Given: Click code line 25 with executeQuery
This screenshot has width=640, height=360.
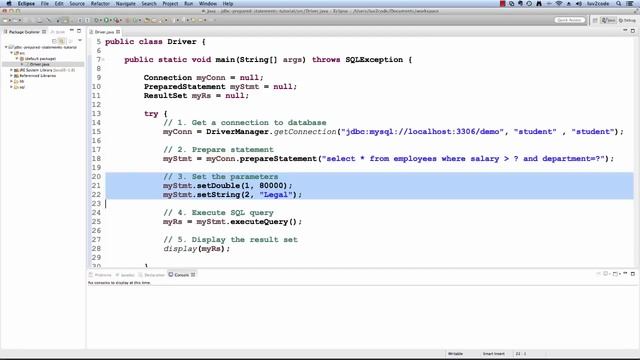Looking at the screenshot, I should point(232,222).
